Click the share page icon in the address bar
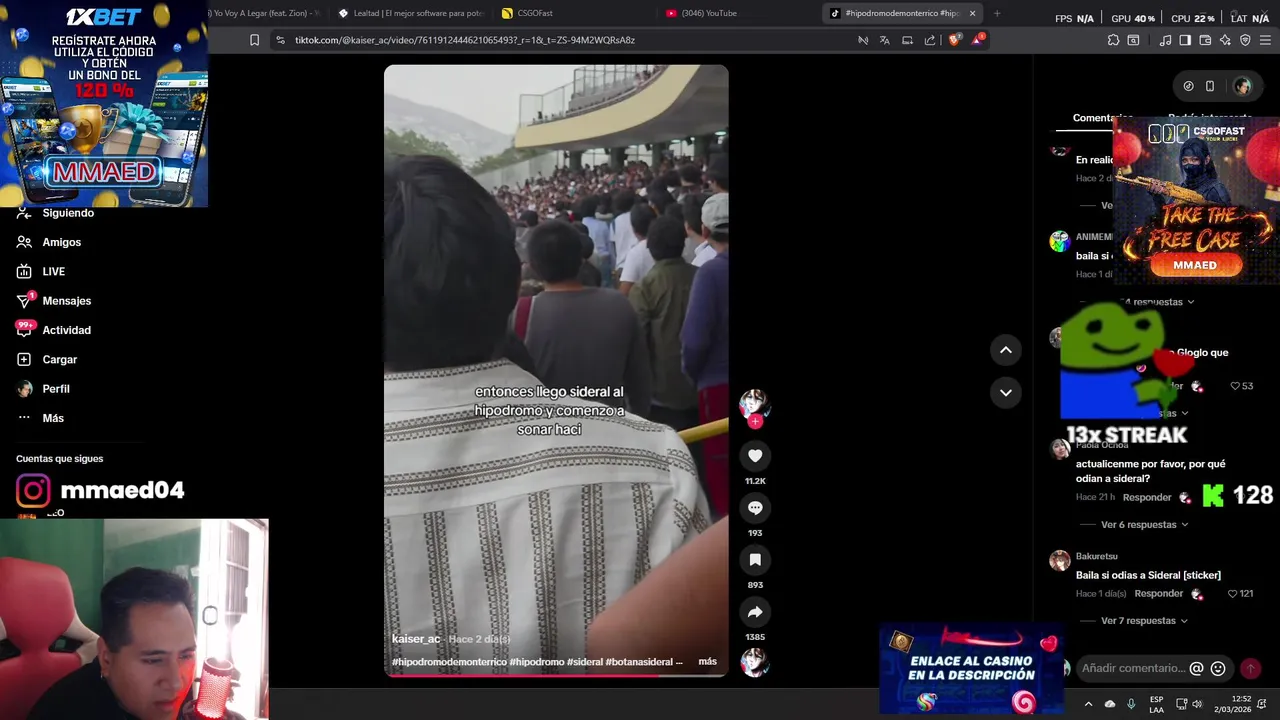This screenshot has height=720, width=1280. 930,40
